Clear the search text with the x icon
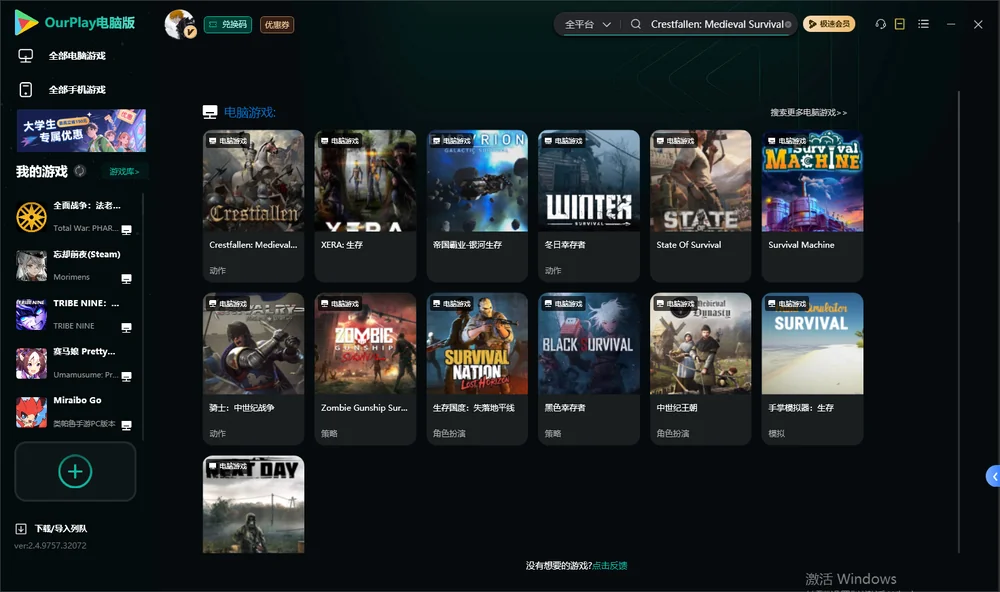1000x592 pixels. [788, 24]
